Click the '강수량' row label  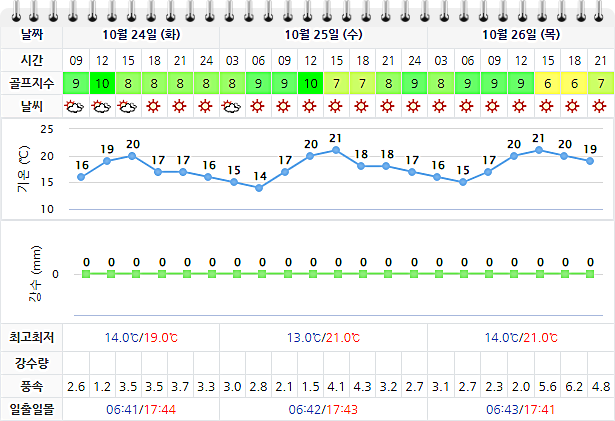pos(31,363)
